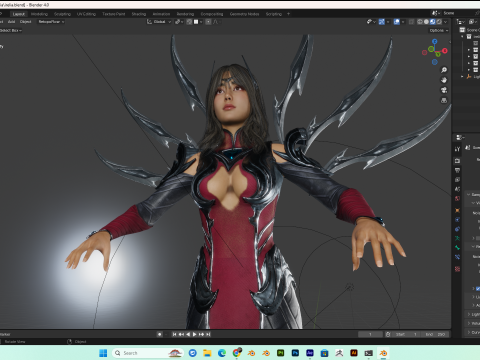Switch to rendered viewport shading
Viewport: 480px width, 360px height.
pos(439,22)
